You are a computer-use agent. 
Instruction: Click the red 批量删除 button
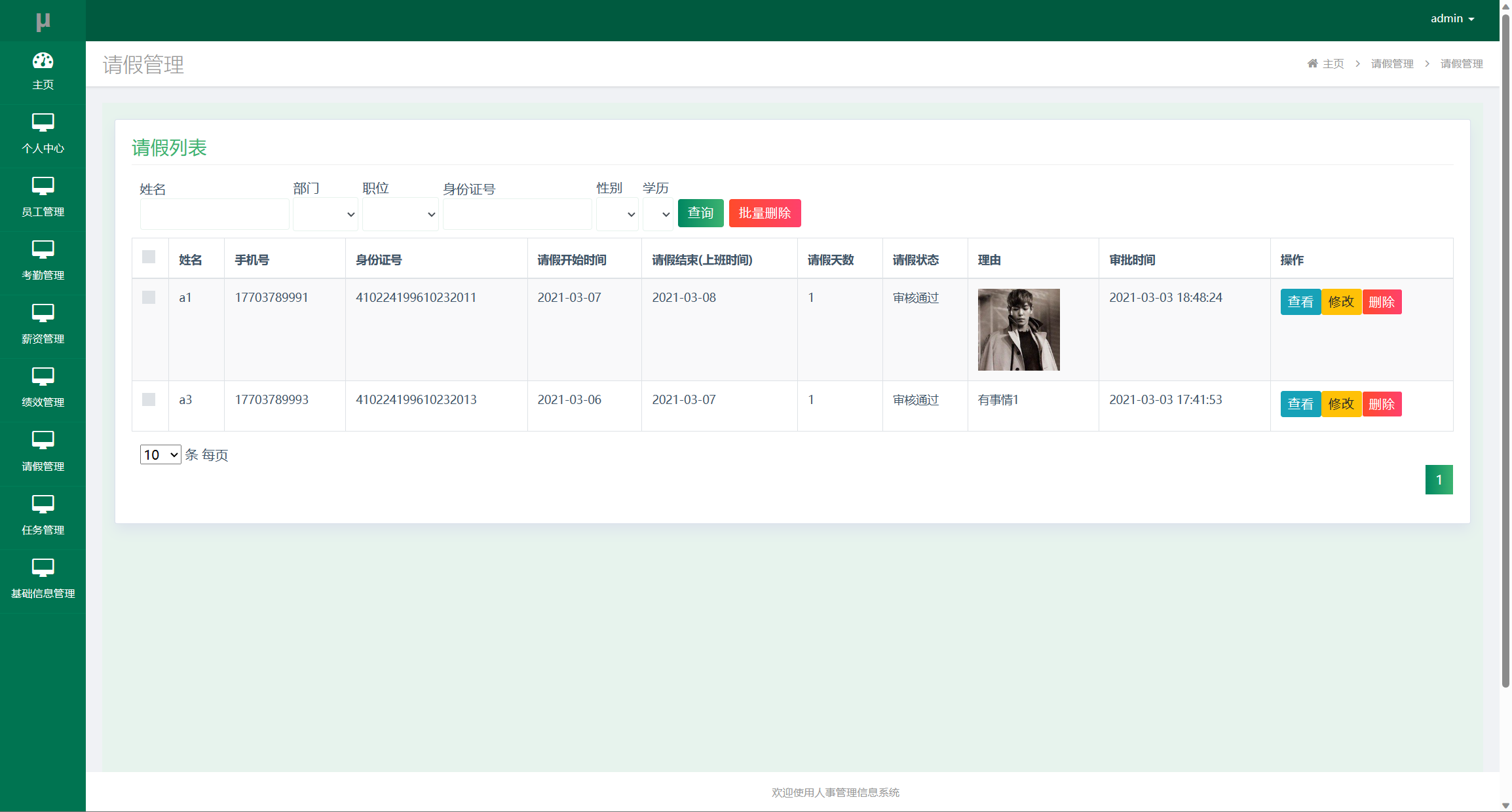tap(765, 213)
